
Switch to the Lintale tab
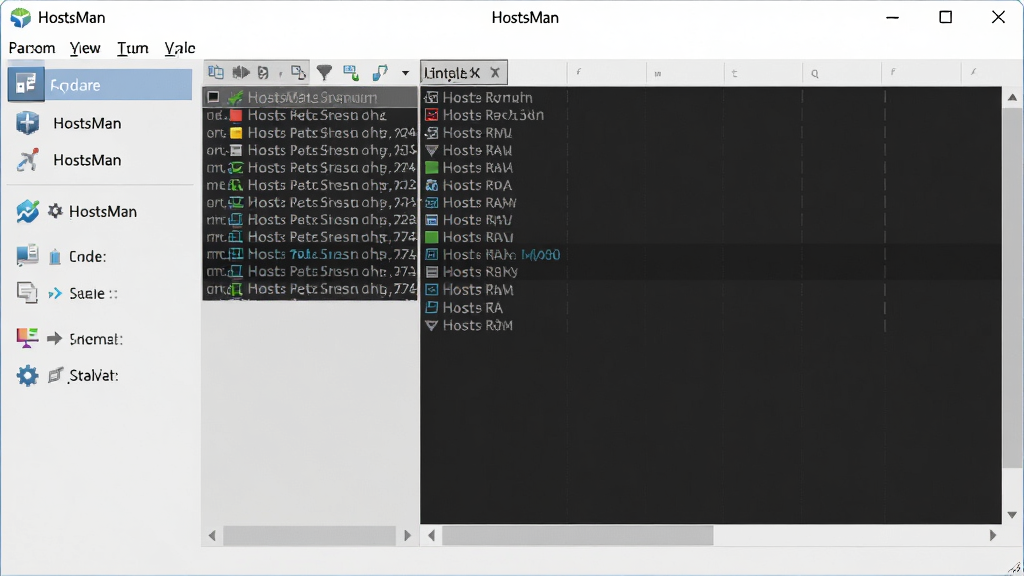452,73
